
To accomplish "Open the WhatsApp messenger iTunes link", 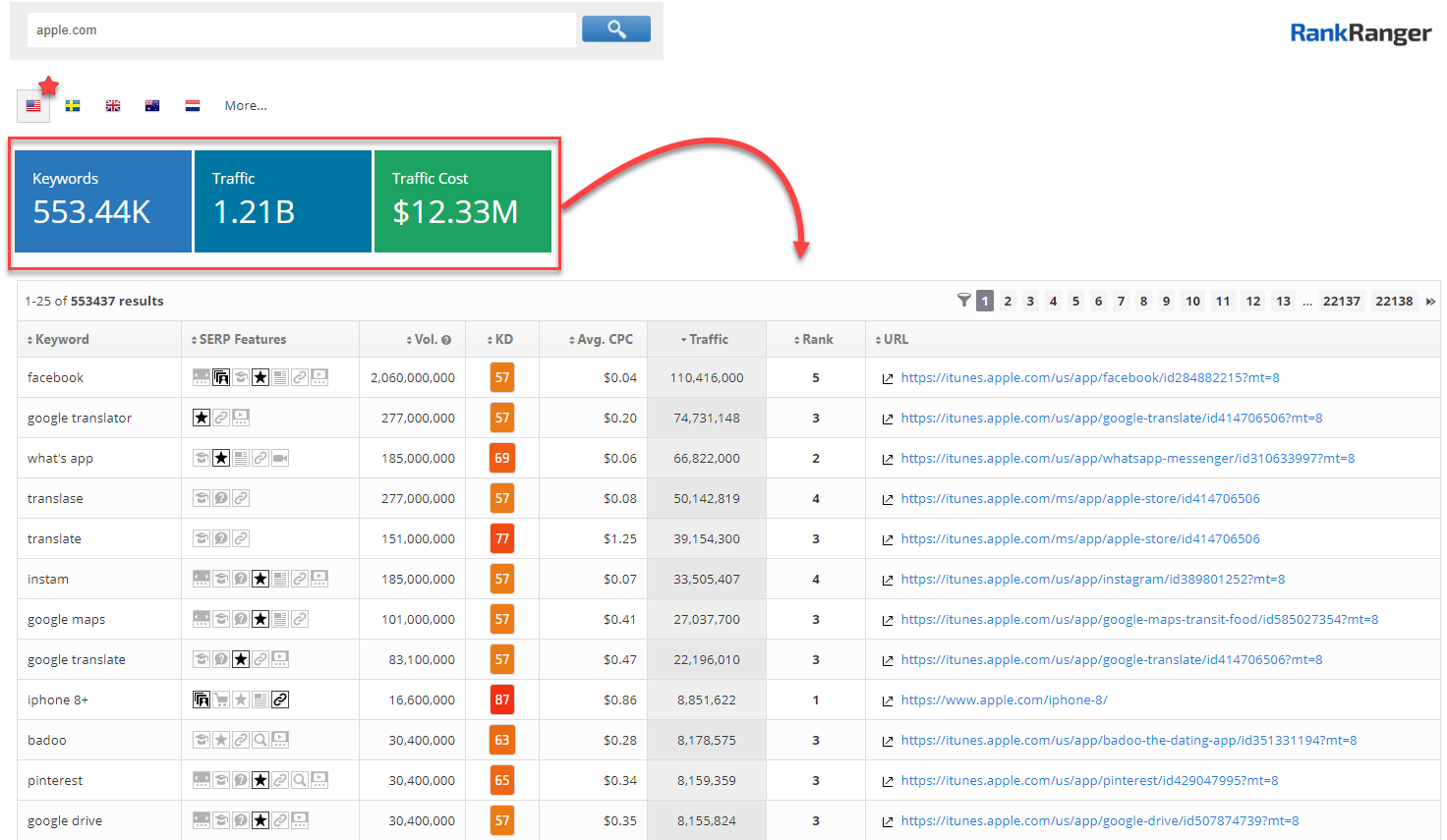I will coord(1128,459).
